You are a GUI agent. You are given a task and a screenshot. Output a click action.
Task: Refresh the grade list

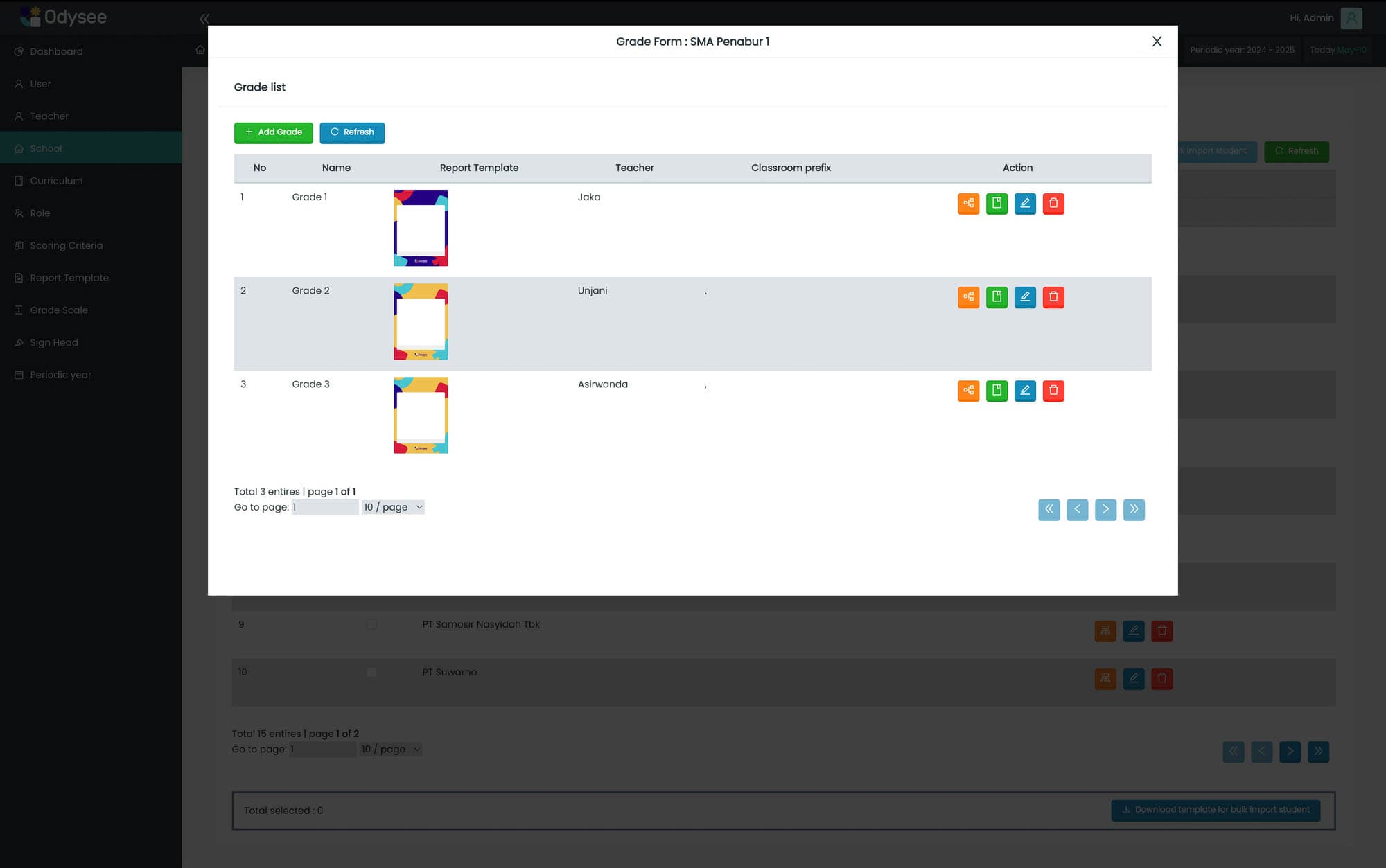tap(352, 132)
